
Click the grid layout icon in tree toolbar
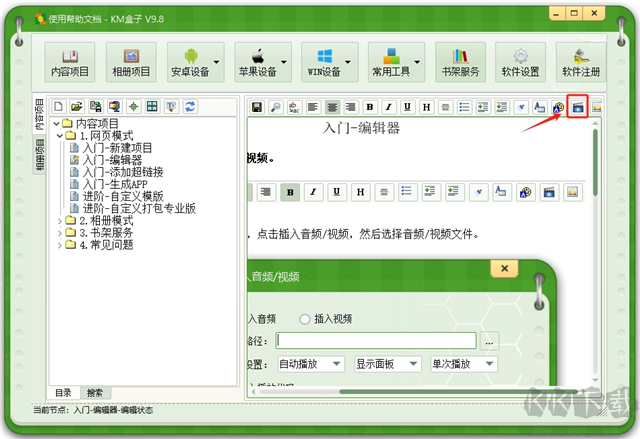tap(152, 107)
